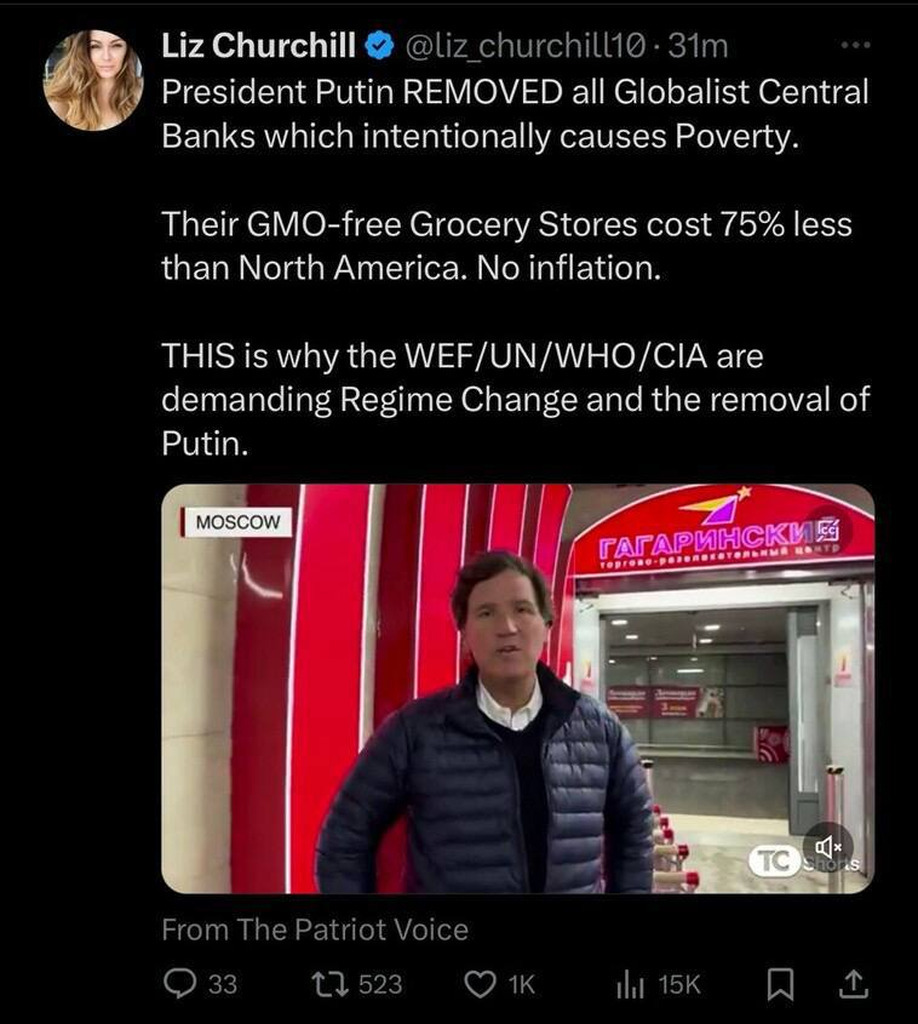Open Liz Churchill's profile picture
918x1024 pixels.
(93, 80)
